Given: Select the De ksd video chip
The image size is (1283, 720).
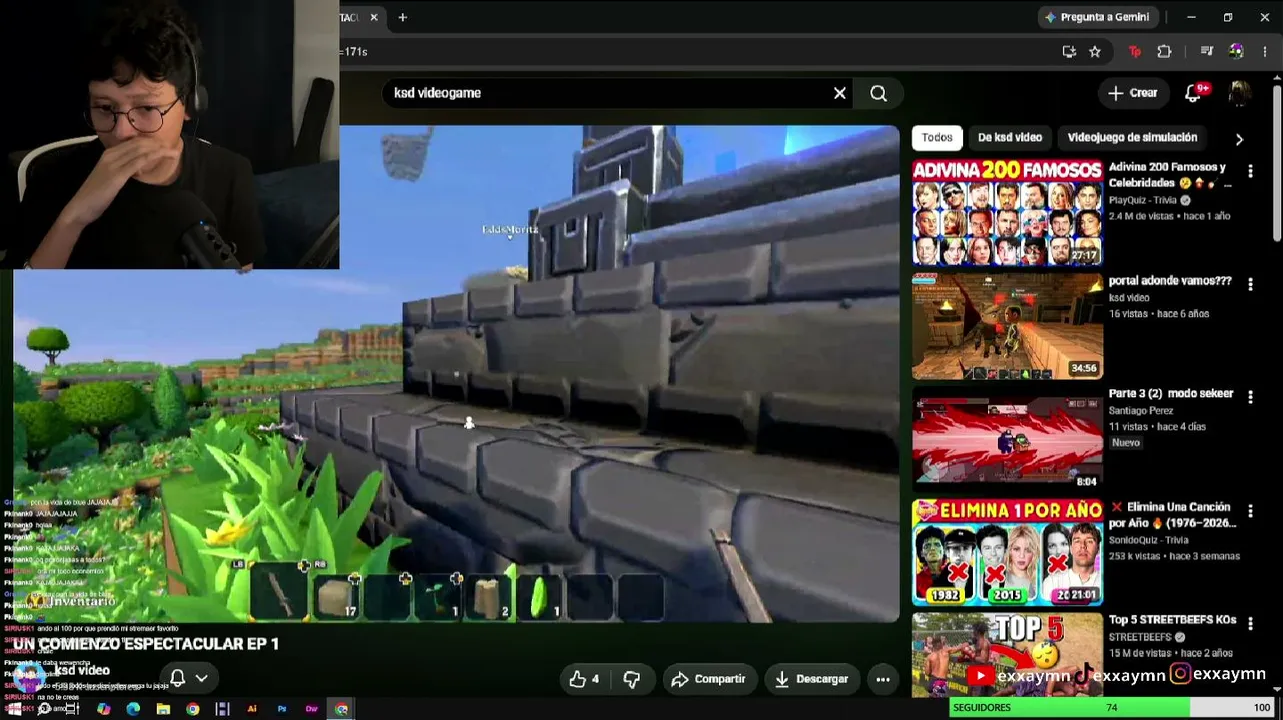Looking at the screenshot, I should point(1010,138).
